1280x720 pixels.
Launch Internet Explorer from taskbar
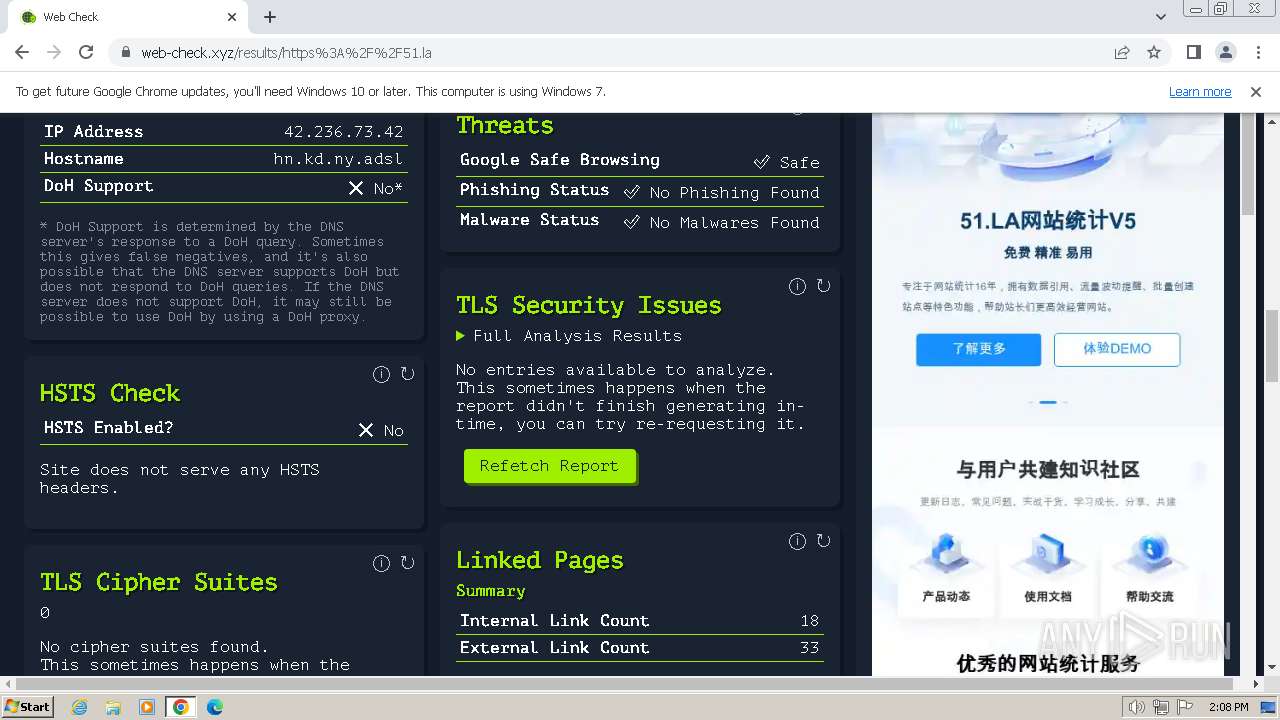pos(80,707)
